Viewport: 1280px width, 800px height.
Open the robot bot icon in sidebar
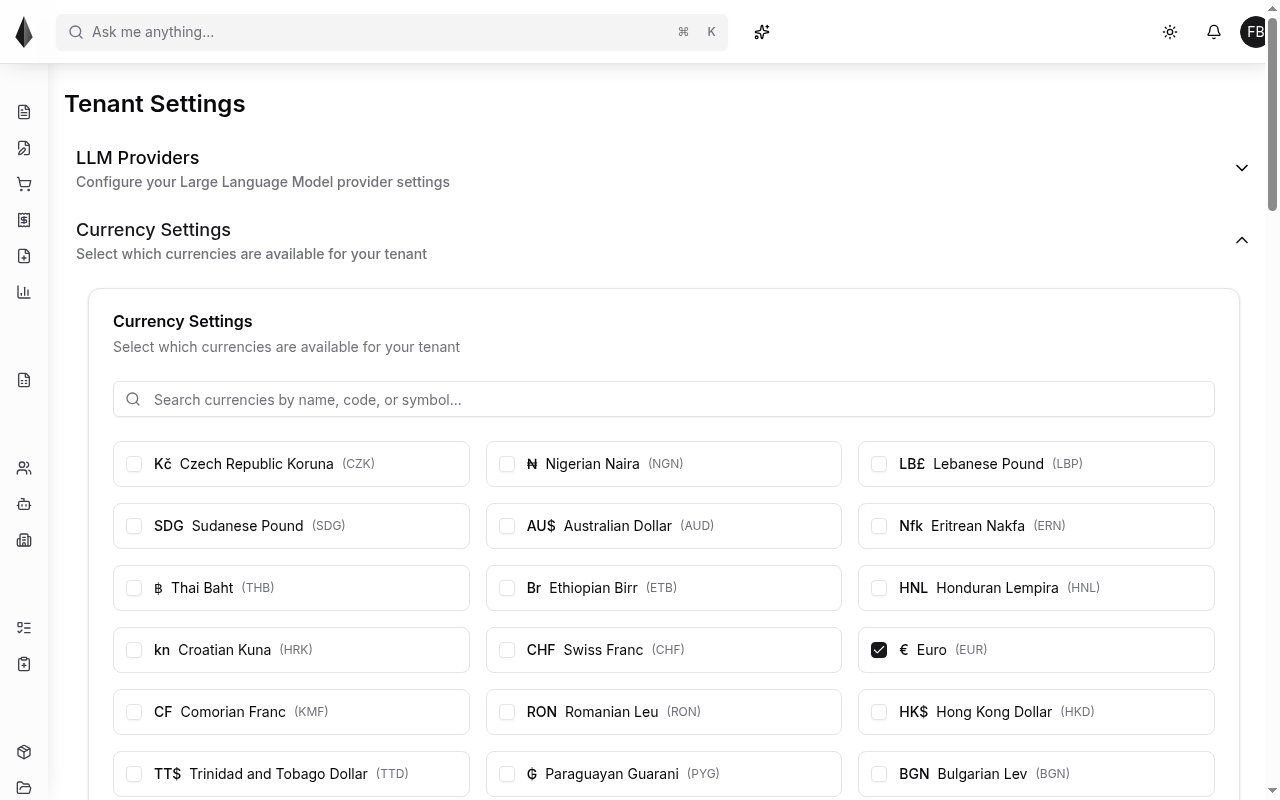24,504
